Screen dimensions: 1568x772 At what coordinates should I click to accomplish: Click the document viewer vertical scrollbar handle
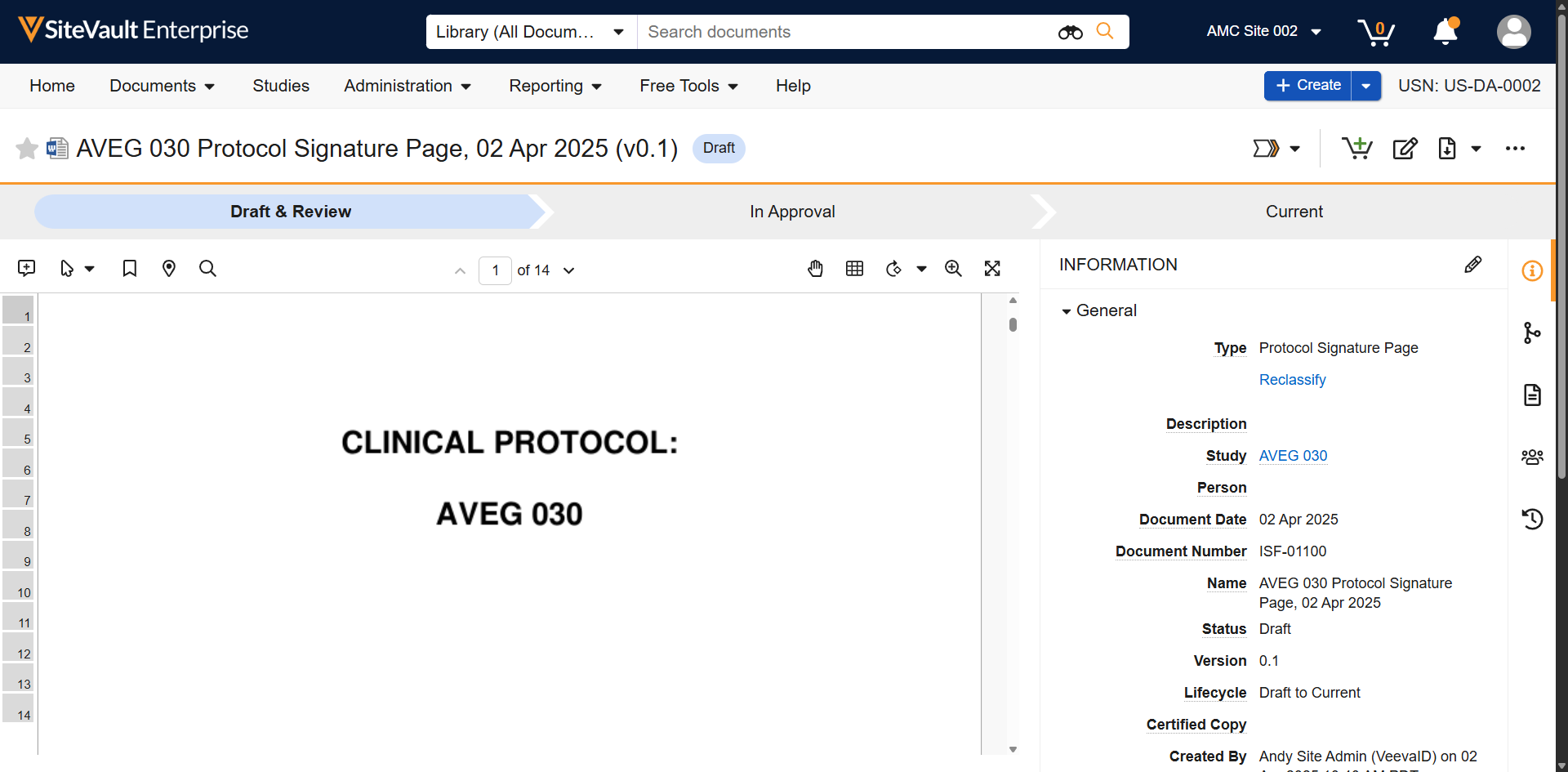coord(1013,324)
